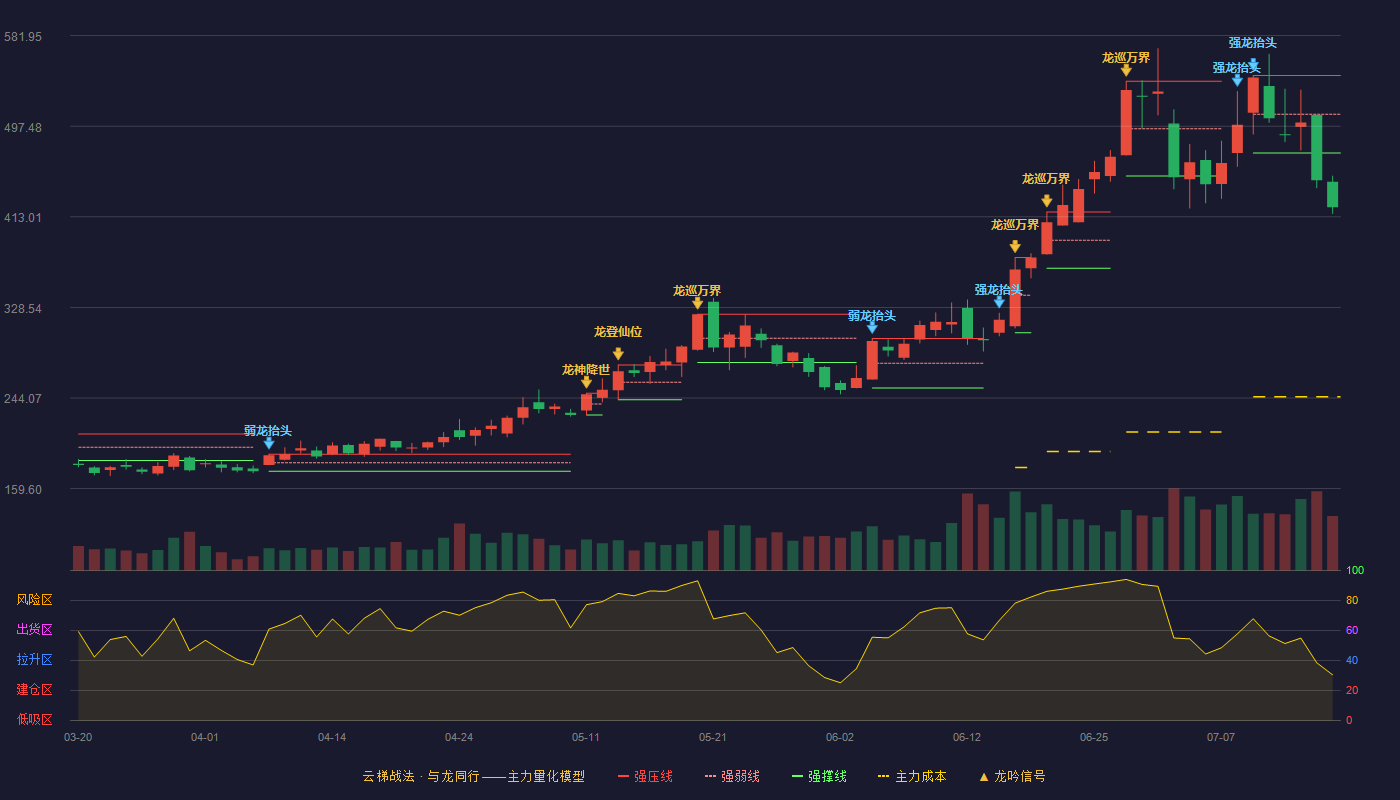Screen dimensions: 1400x800
Task: Click the topmost 强龙抬头 label near 07-07
Action: click(x=1253, y=43)
